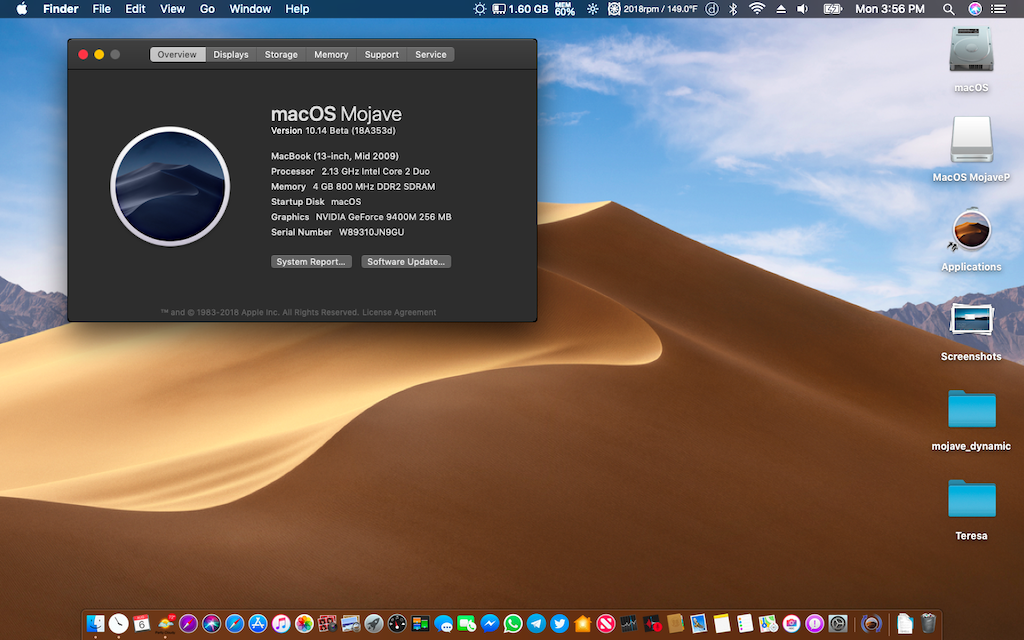Viewport: 1024px width, 640px height.
Task: Launch Voice Memos from the Dock
Action: pyautogui.click(x=652, y=624)
